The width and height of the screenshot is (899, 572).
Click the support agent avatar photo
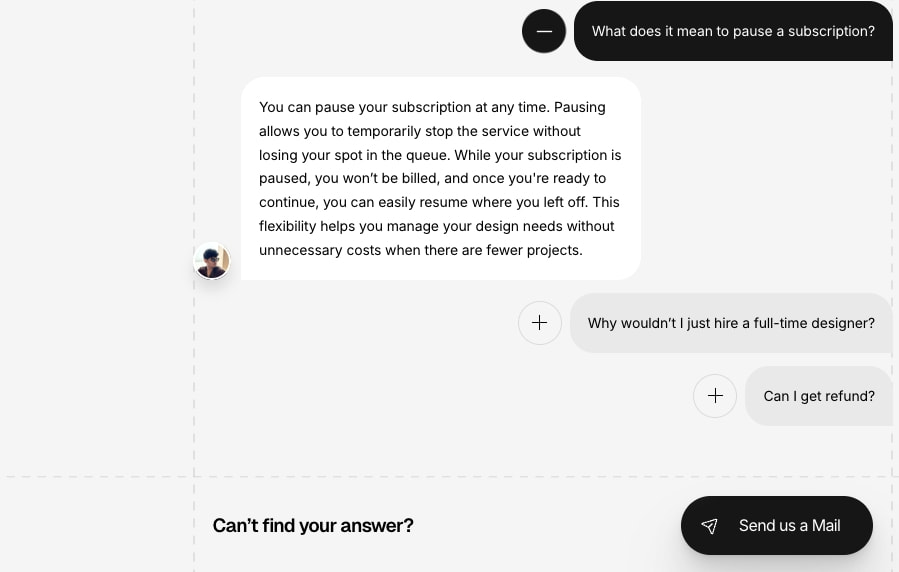click(212, 261)
